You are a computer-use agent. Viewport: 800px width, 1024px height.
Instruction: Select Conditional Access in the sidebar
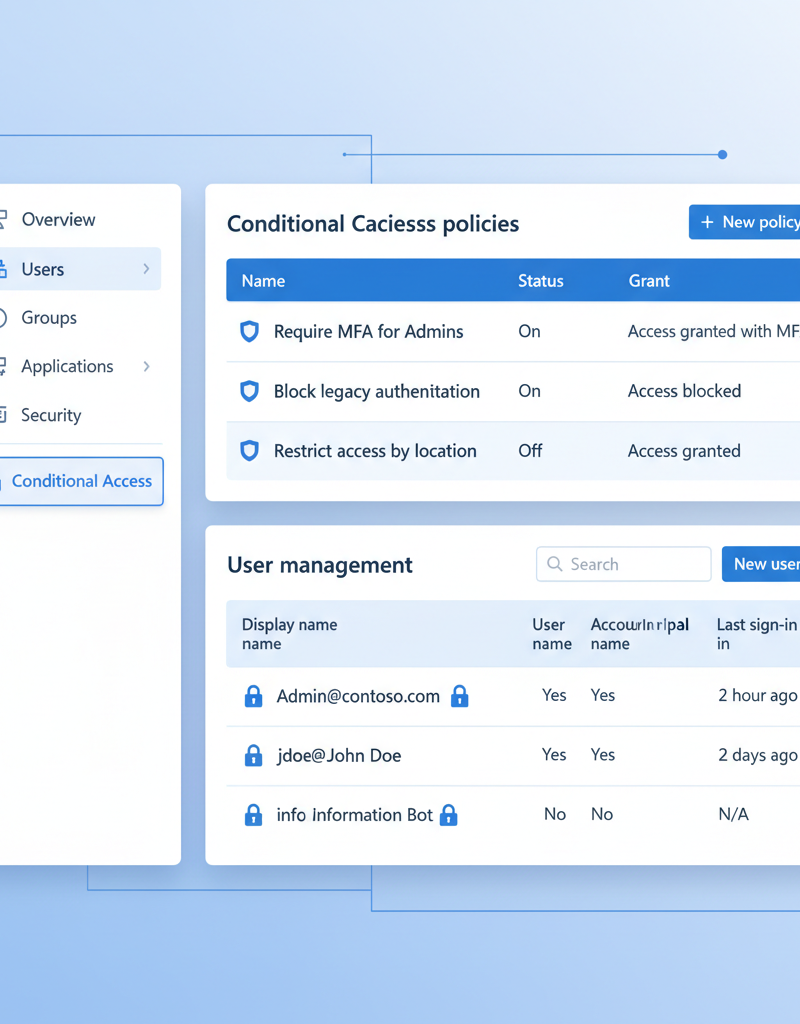coord(80,481)
